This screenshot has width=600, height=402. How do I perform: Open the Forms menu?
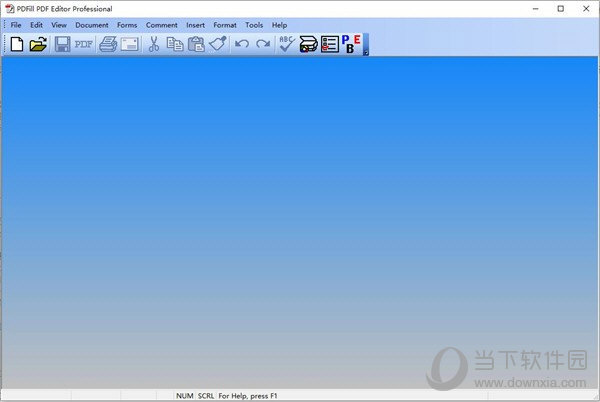[x=127, y=25]
